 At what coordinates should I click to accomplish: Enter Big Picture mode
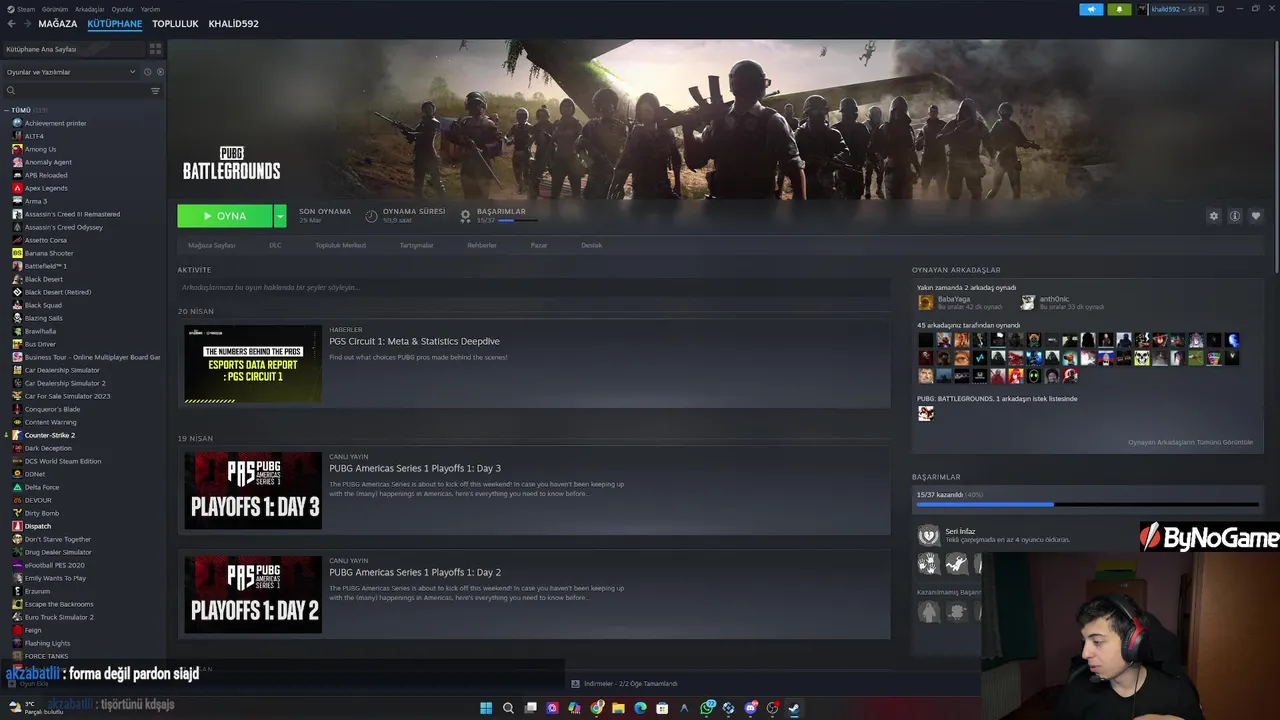1220,9
